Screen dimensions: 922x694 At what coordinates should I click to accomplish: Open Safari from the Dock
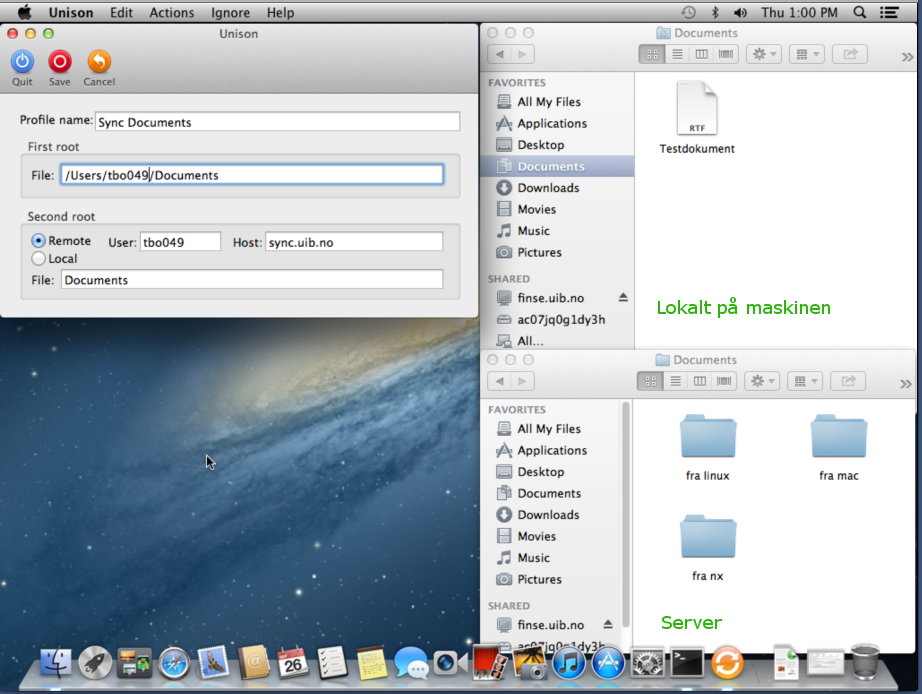click(174, 662)
